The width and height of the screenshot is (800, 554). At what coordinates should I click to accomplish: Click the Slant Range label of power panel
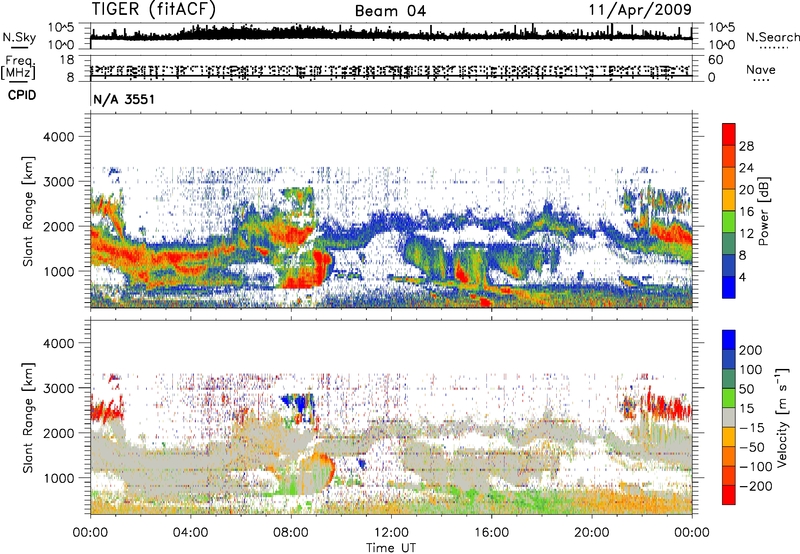pos(28,211)
